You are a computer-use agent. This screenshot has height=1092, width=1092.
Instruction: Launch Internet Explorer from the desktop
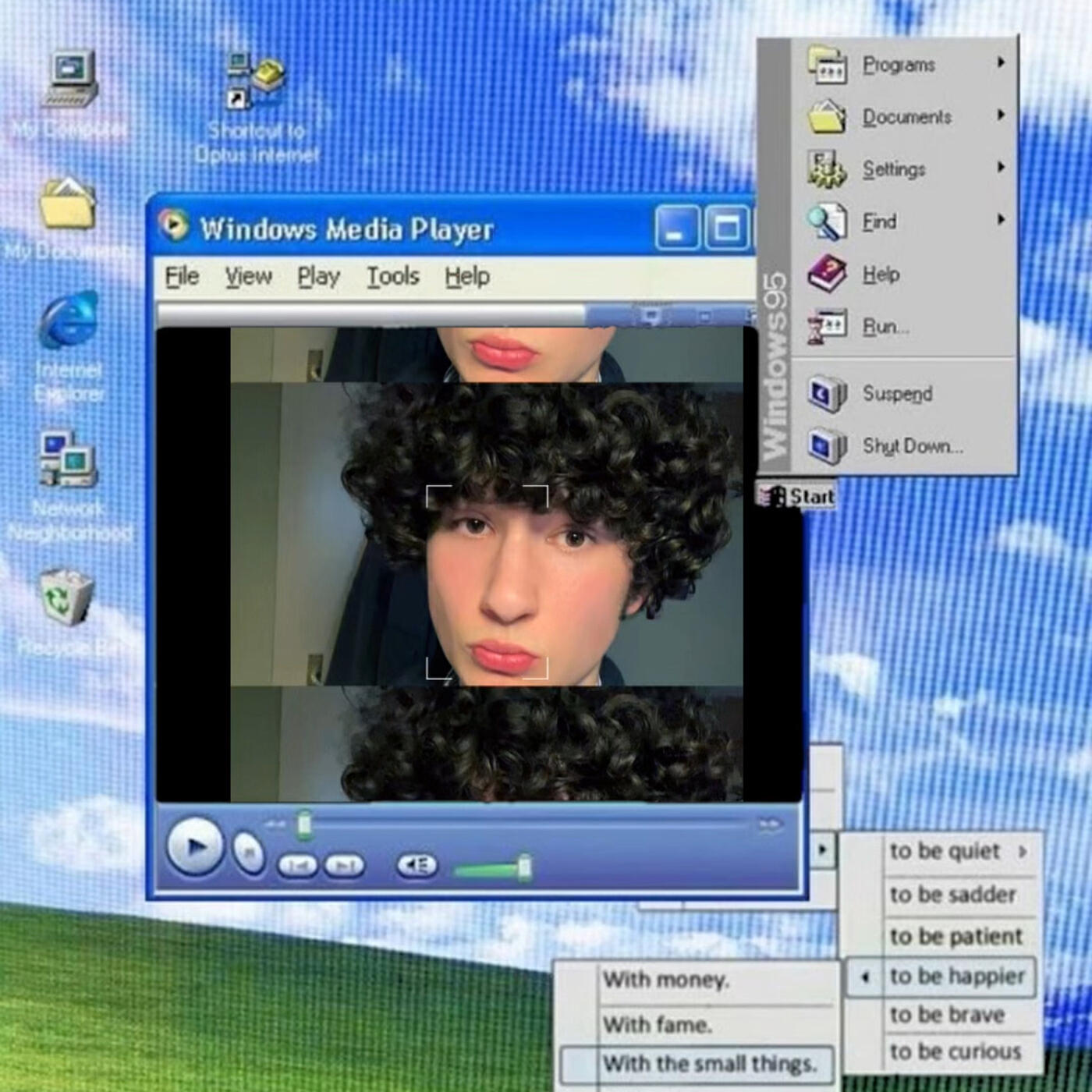pyautogui.click(x=69, y=320)
